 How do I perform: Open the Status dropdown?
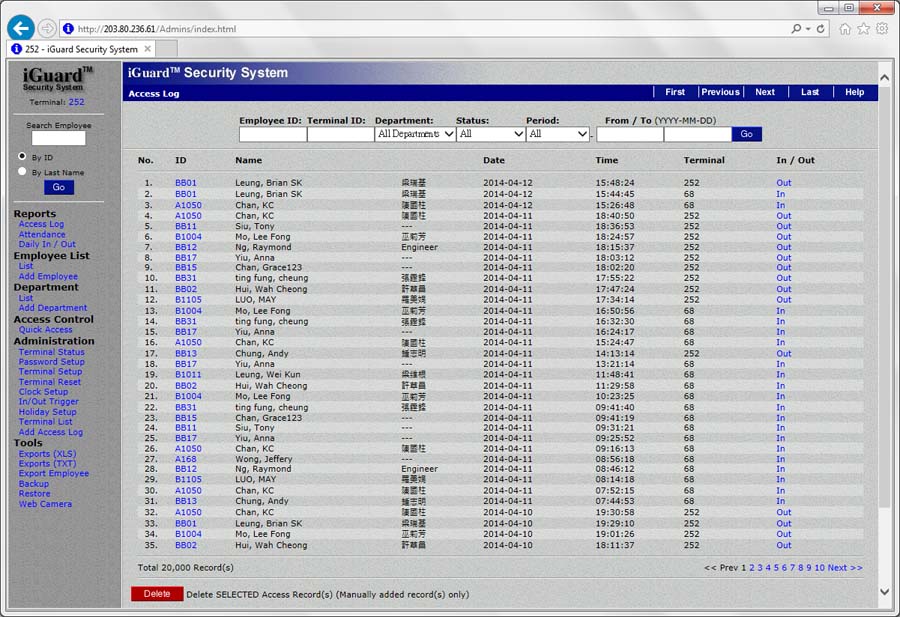[x=491, y=134]
